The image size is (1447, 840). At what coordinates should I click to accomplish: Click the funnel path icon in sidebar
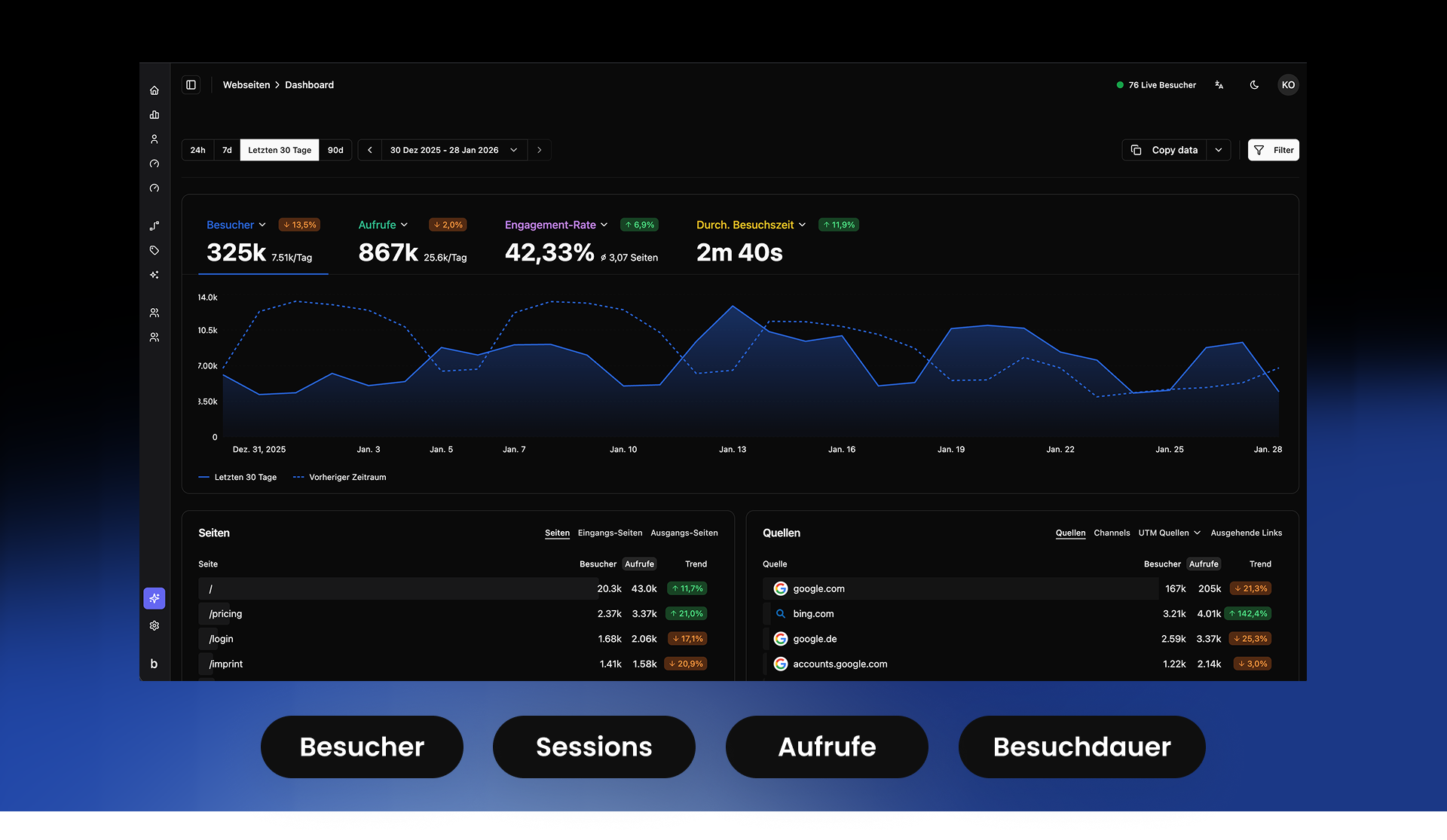click(154, 225)
